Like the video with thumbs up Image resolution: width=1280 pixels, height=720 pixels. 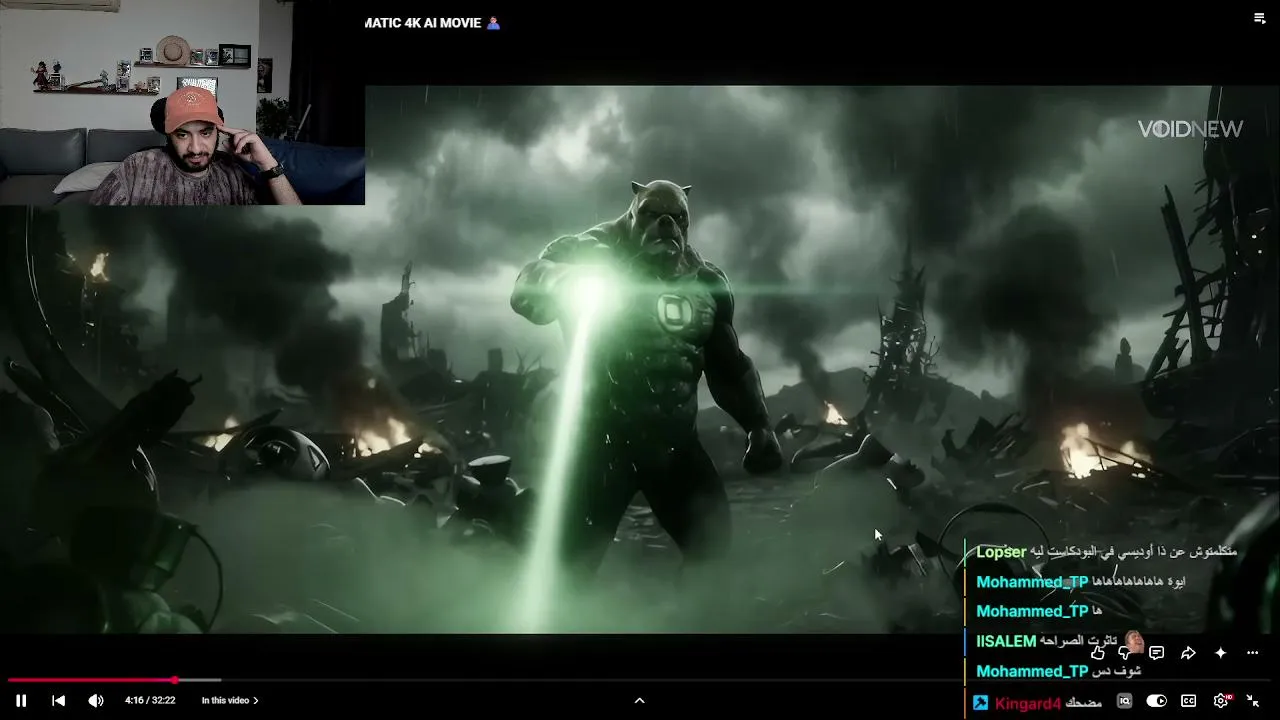click(1098, 653)
